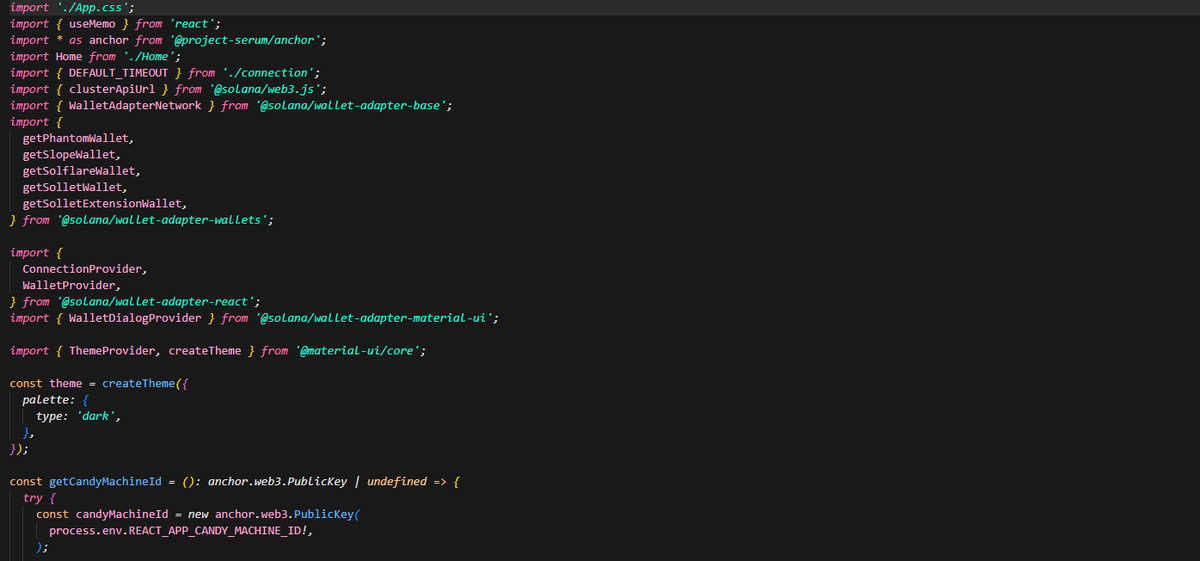Screen dimensions: 1200x561
Task: Click the createTheme( function call
Action: [x=141, y=383]
